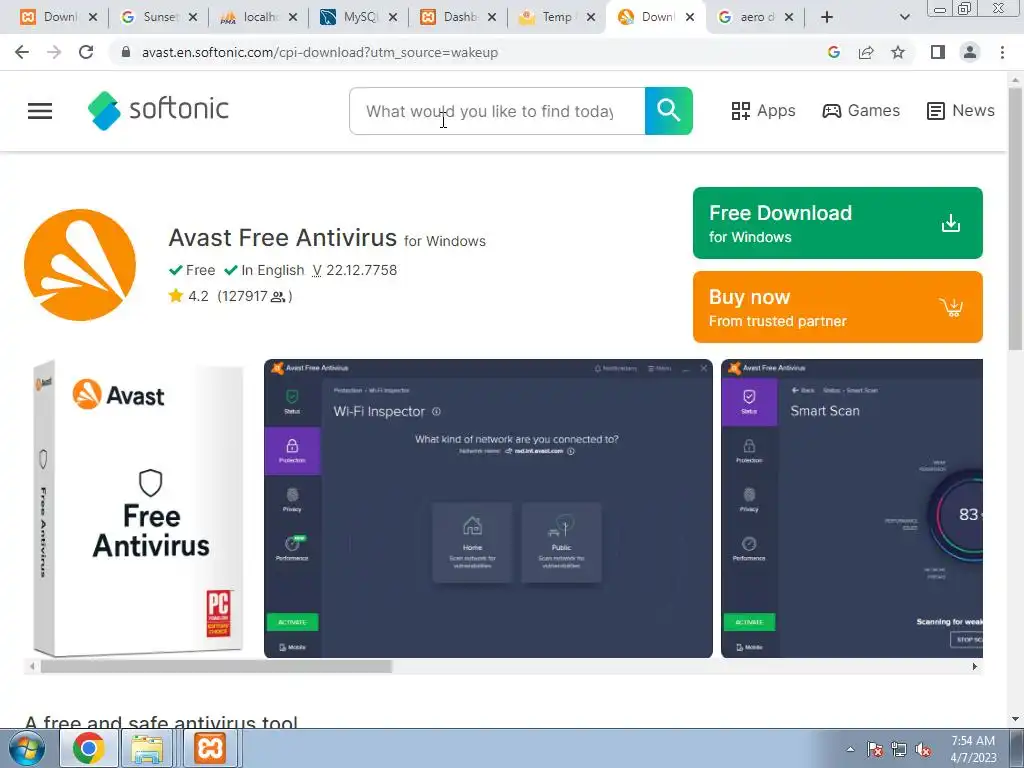Viewport: 1024px width, 768px height.
Task: Click Chrome icon in taskbar
Action: (x=89, y=748)
